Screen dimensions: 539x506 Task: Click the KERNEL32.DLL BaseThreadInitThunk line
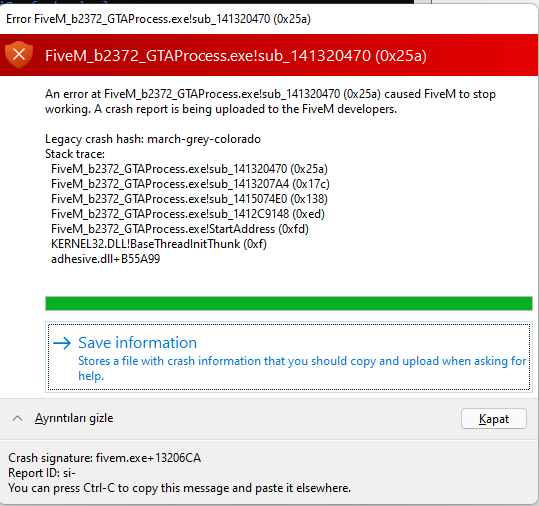pyautogui.click(x=159, y=244)
